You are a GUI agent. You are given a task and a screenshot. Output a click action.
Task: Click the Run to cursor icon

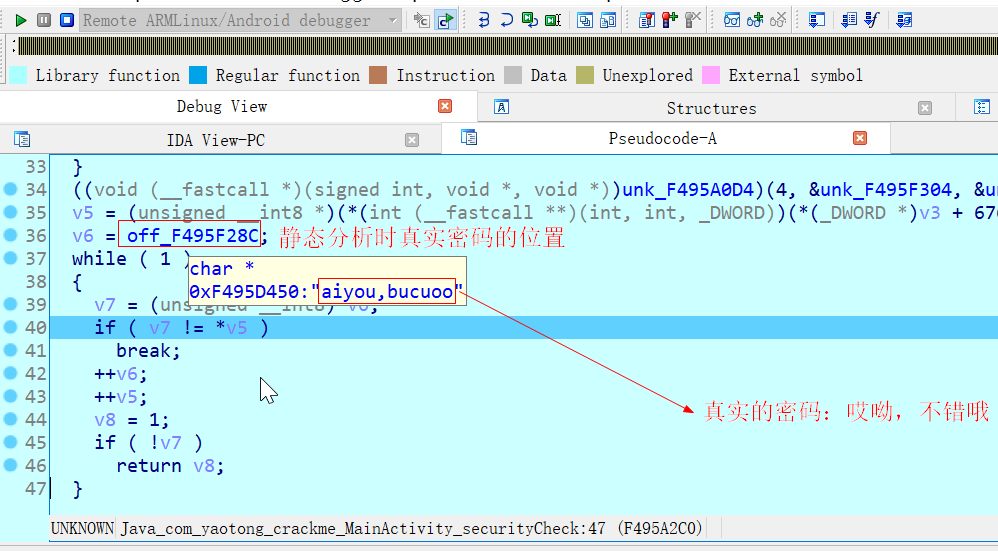[553, 20]
